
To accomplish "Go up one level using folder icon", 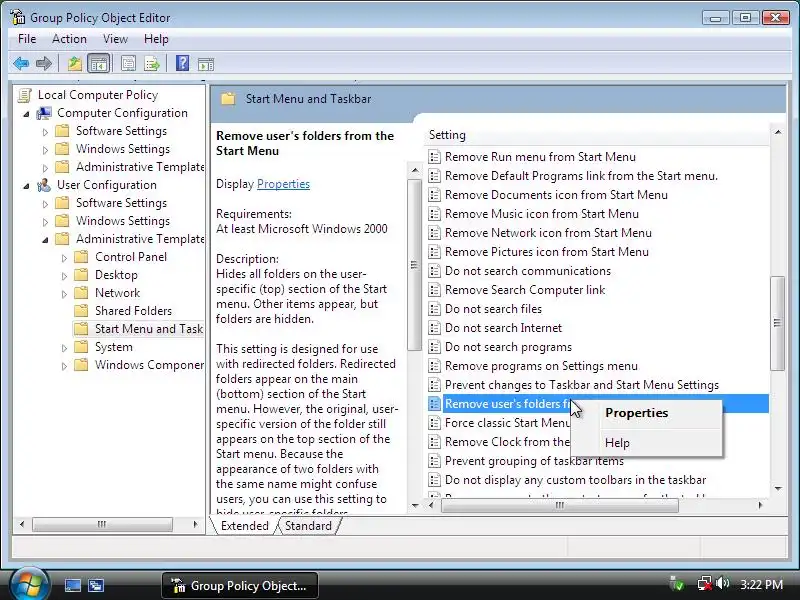I will [75, 64].
